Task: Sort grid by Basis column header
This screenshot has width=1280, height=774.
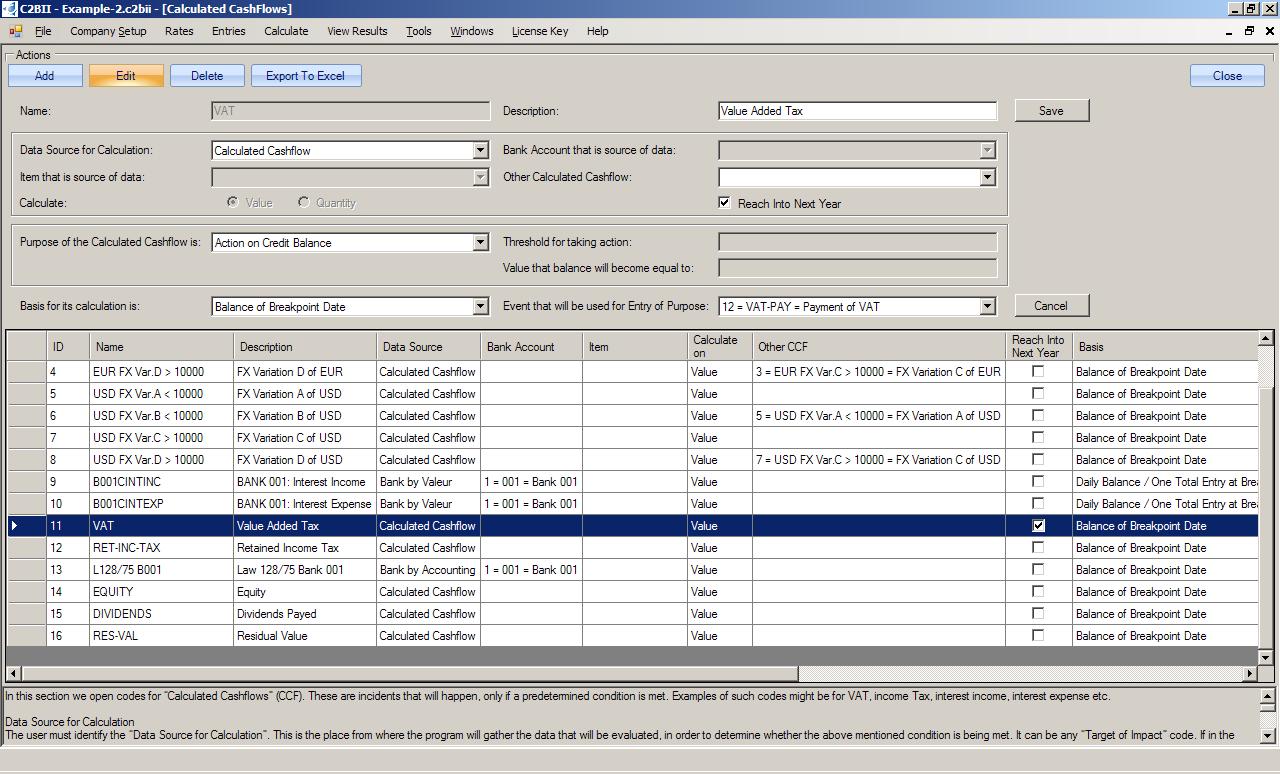Action: click(x=1165, y=347)
